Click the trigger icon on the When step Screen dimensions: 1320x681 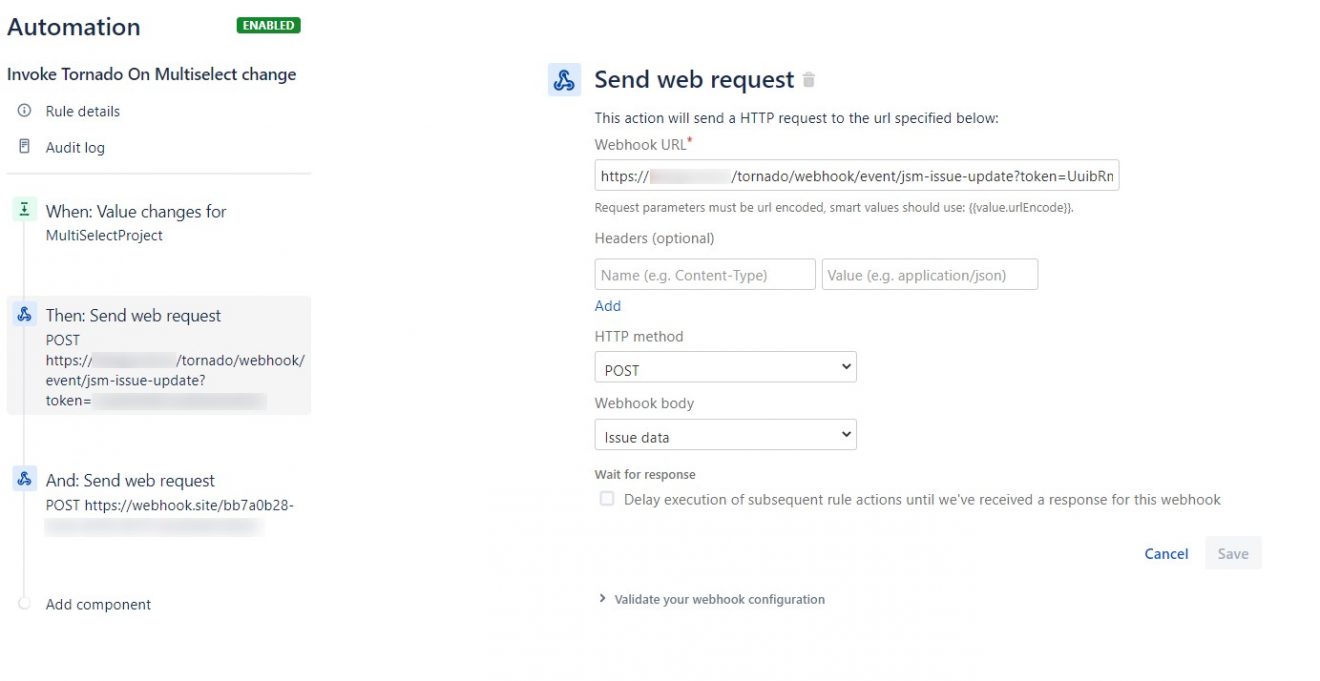pos(23,209)
